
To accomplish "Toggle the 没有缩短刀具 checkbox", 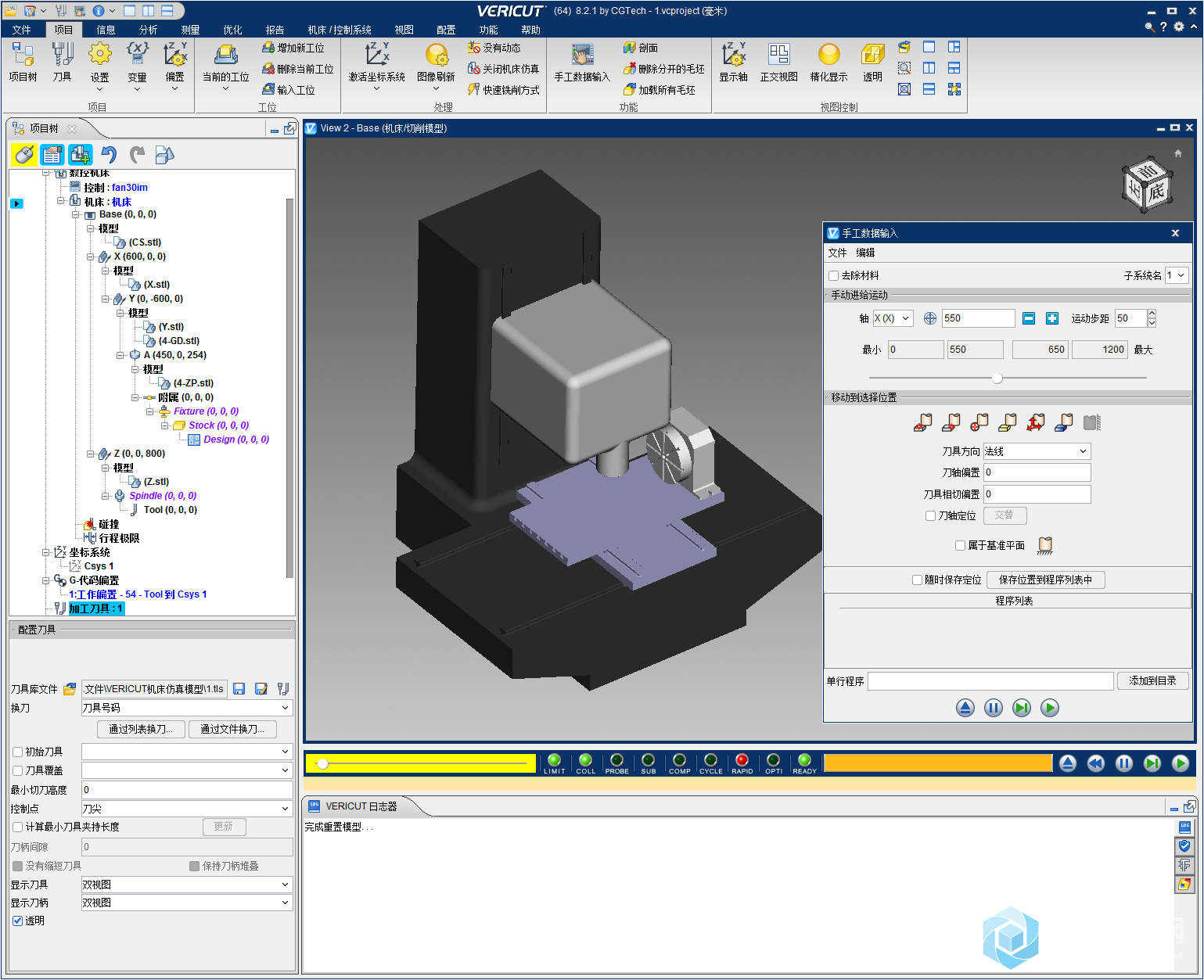I will coord(18,866).
